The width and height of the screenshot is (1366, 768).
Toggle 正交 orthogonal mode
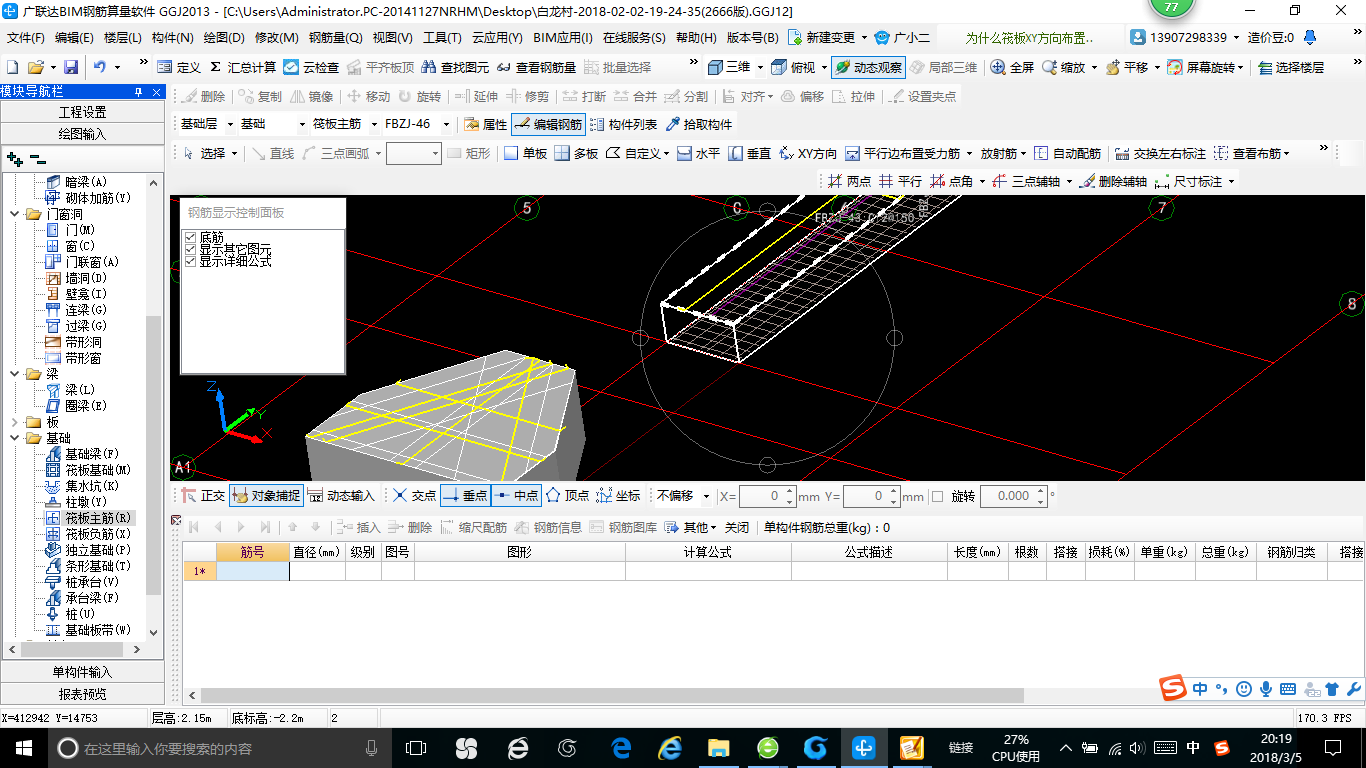[x=203, y=495]
